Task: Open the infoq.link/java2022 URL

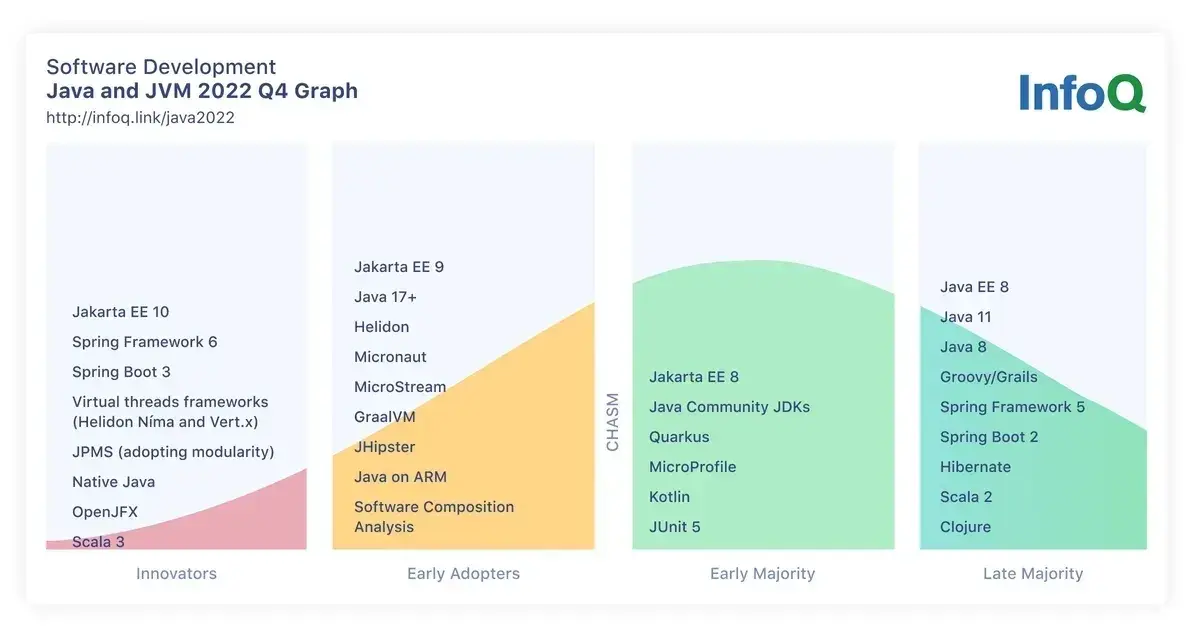Action: pos(140,117)
